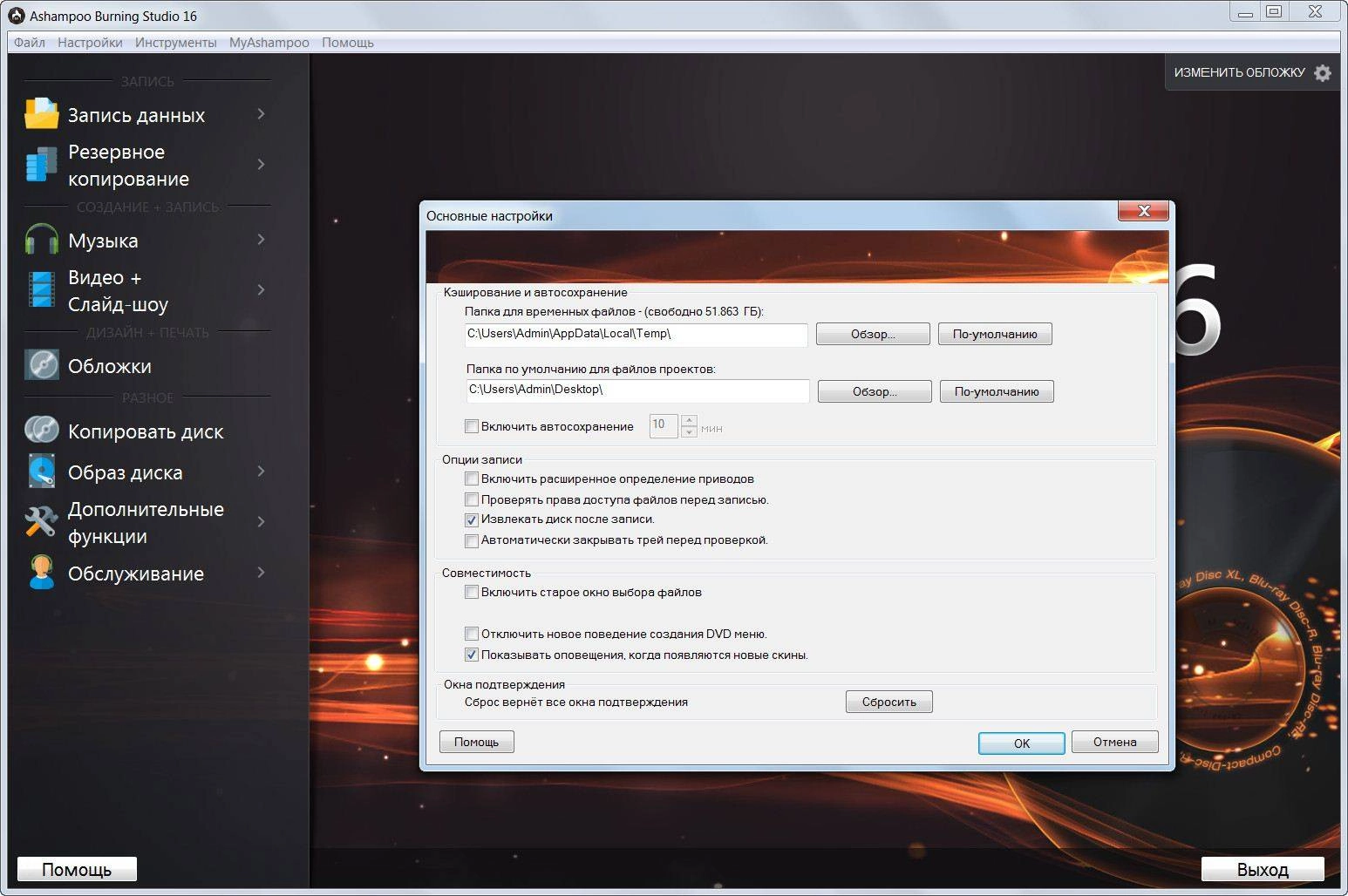The image size is (1348, 896).
Task: Click the Сбросить button
Action: pyautogui.click(x=889, y=702)
